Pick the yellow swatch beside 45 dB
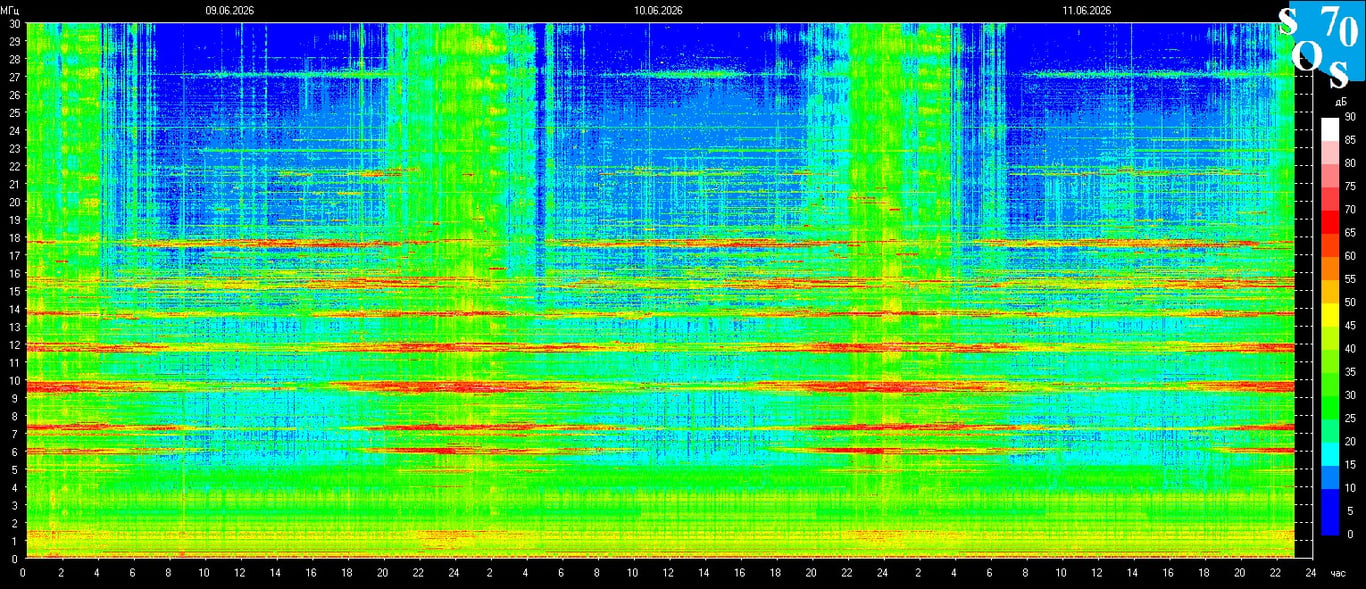Viewport: 1366px width, 589px height. click(1330, 314)
